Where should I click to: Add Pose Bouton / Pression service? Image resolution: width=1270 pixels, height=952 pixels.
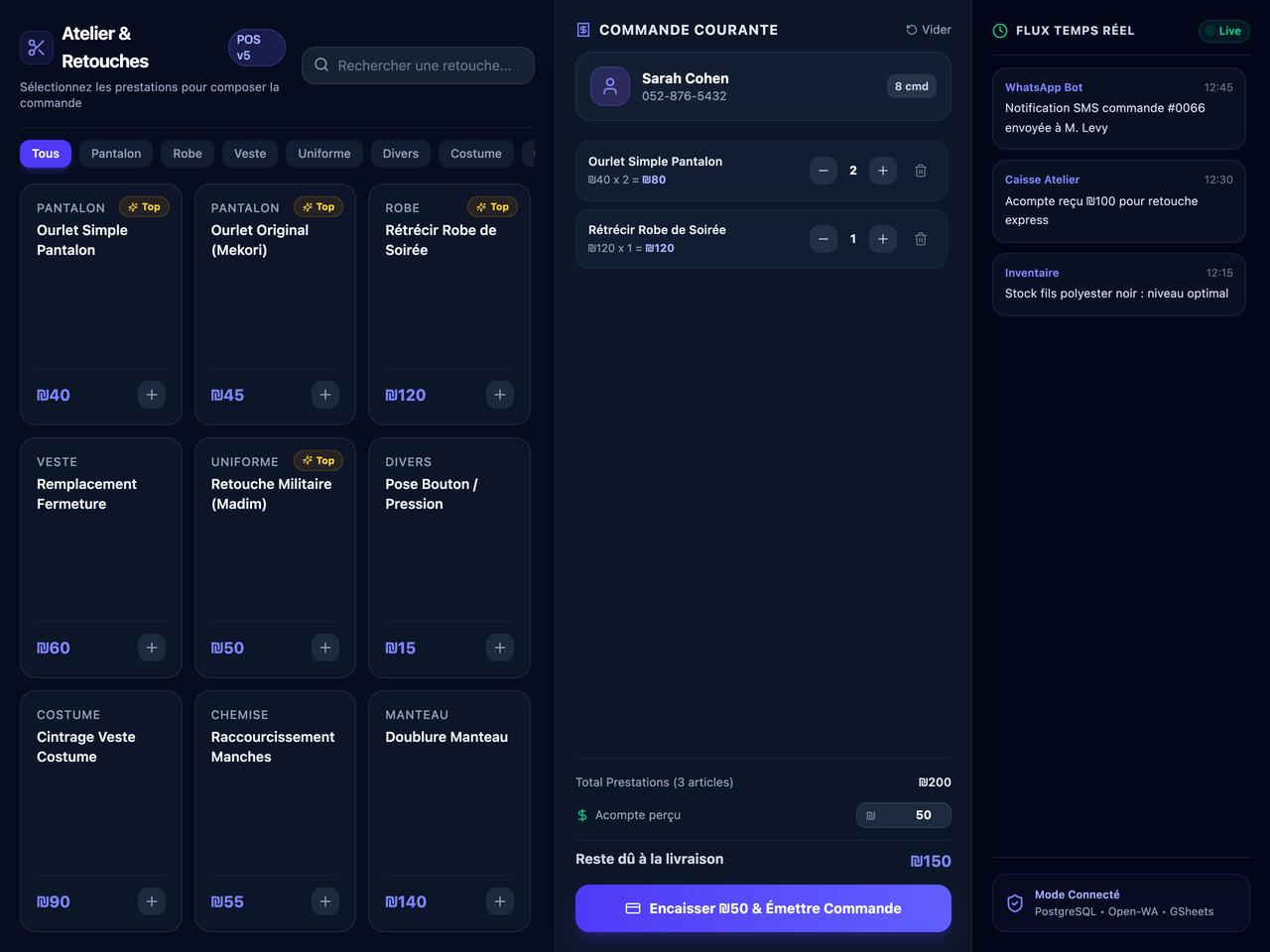500,648
